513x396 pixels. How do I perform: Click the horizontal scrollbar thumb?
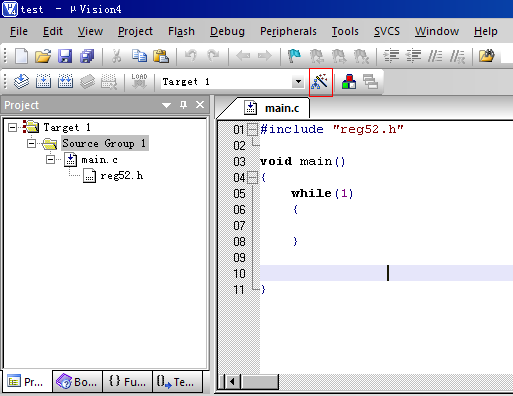260,382
